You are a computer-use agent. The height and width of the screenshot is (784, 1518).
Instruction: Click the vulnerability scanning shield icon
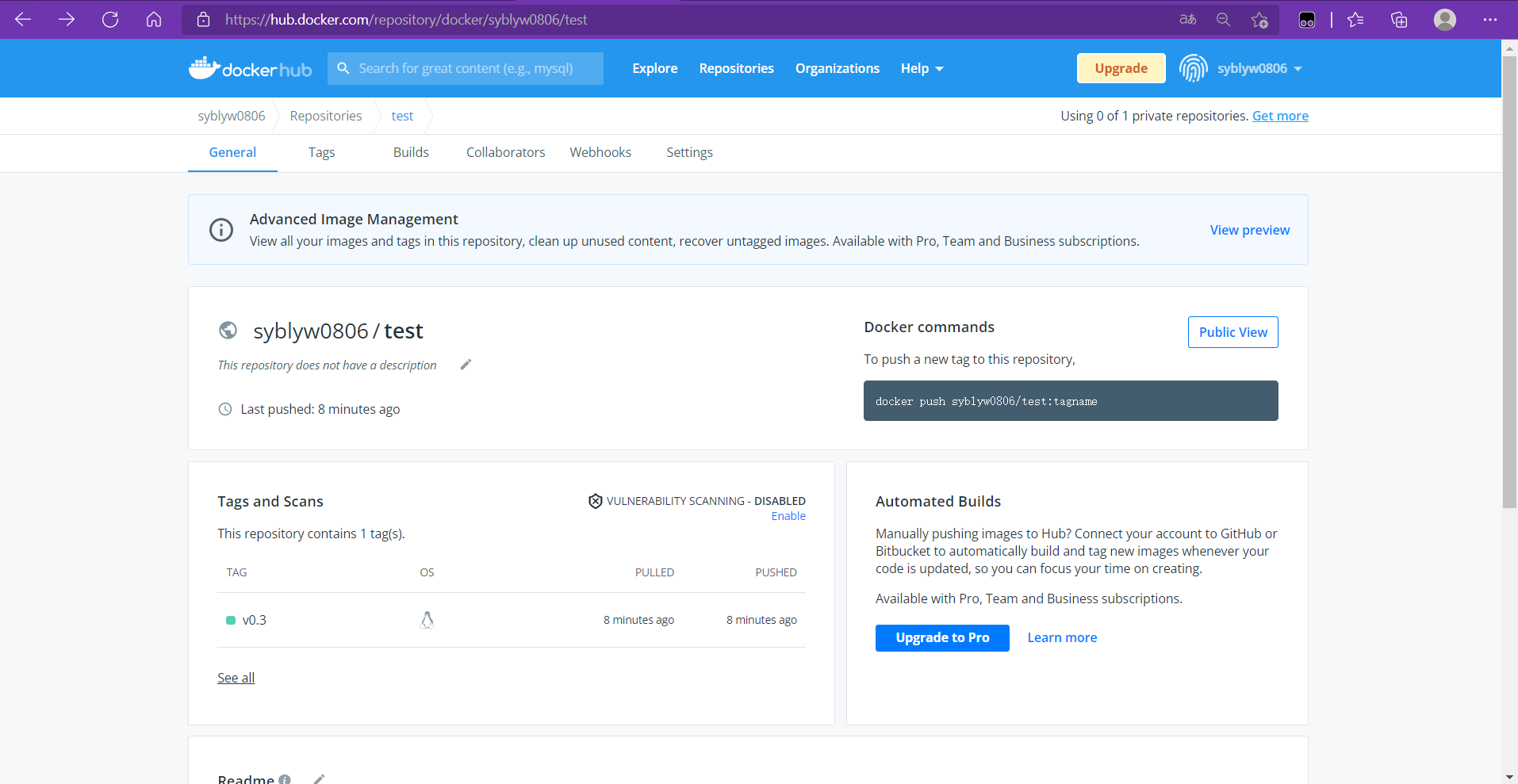(x=595, y=501)
